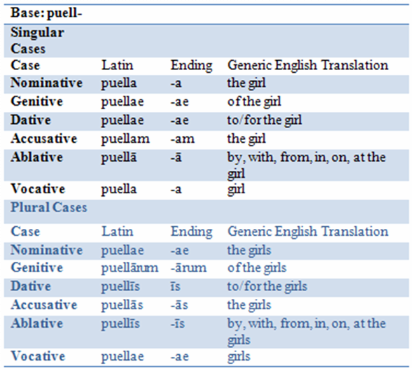413x369 pixels.
Task: Click the plural Ablative '-īs' ending
Action: pyautogui.click(x=178, y=324)
